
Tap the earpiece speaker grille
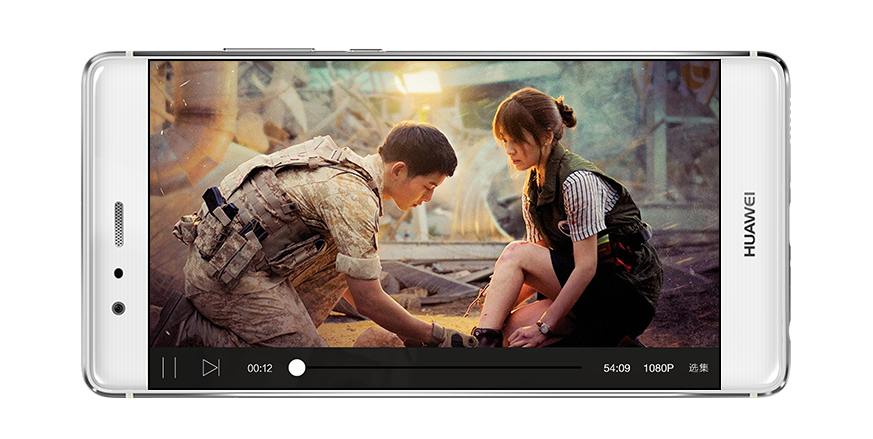[119, 224]
